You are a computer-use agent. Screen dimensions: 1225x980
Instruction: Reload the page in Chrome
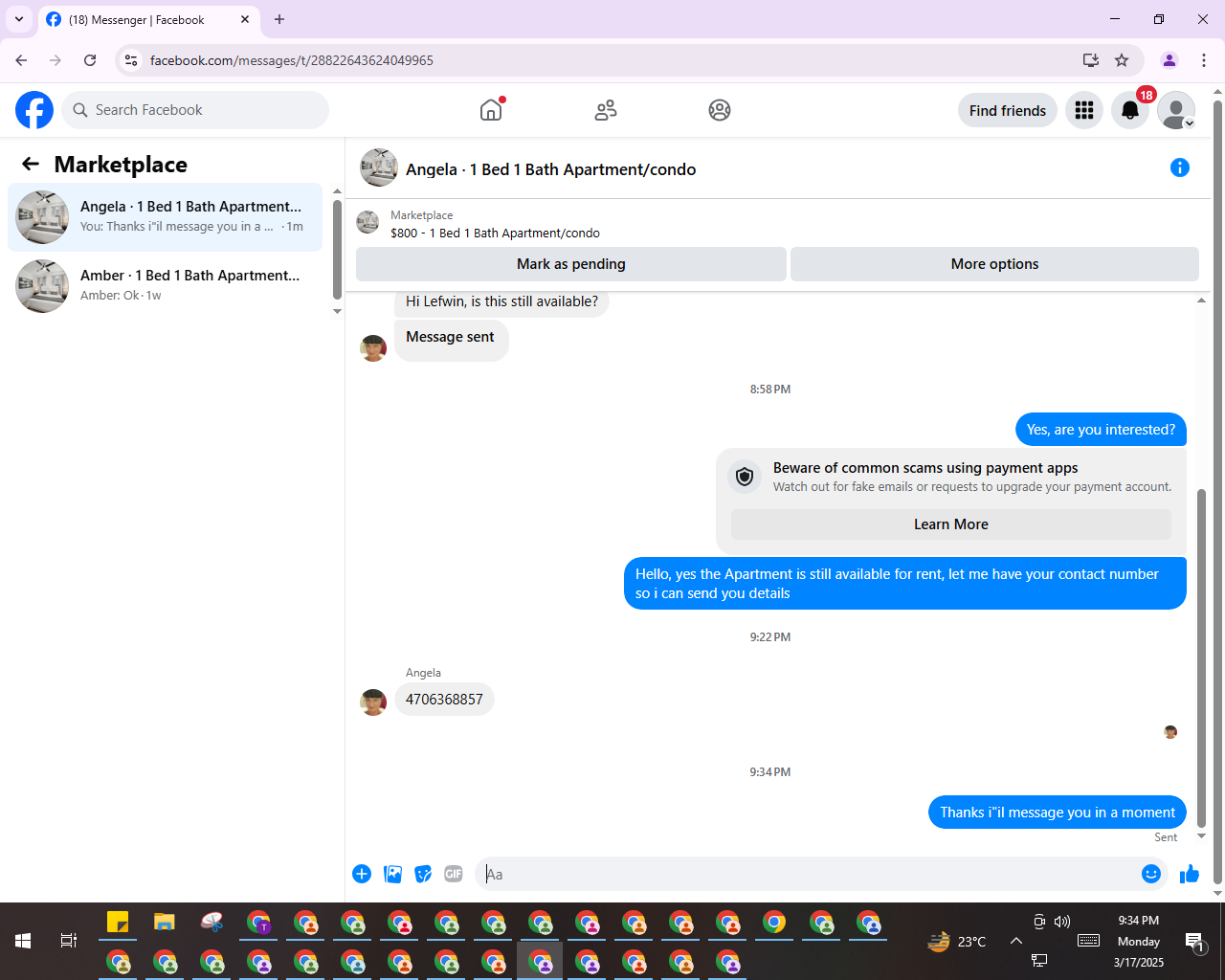click(90, 60)
